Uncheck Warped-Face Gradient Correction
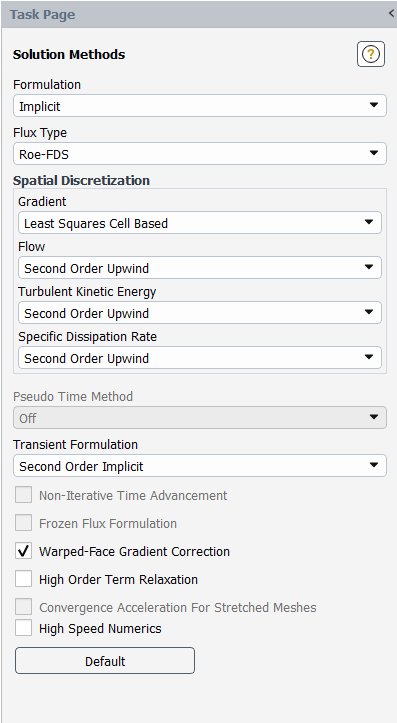Image resolution: width=397 pixels, height=723 pixels. [x=24, y=551]
